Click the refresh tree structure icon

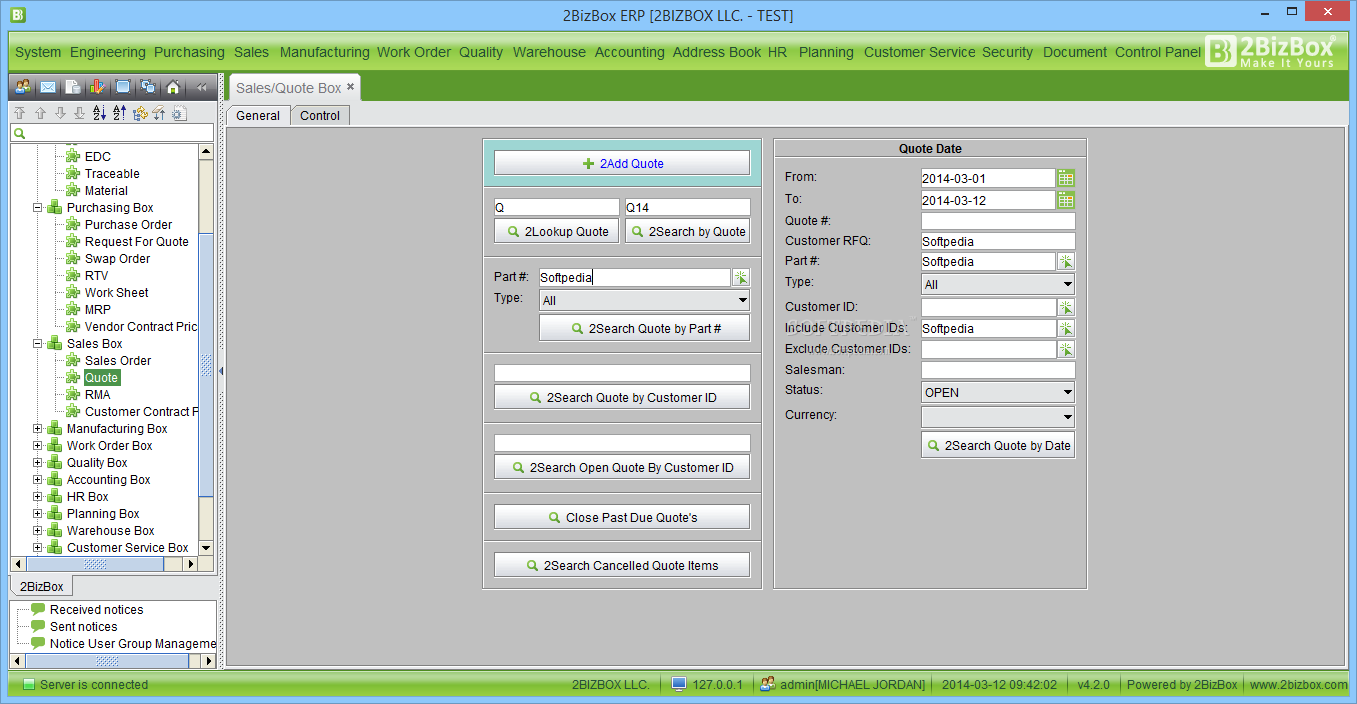click(139, 113)
